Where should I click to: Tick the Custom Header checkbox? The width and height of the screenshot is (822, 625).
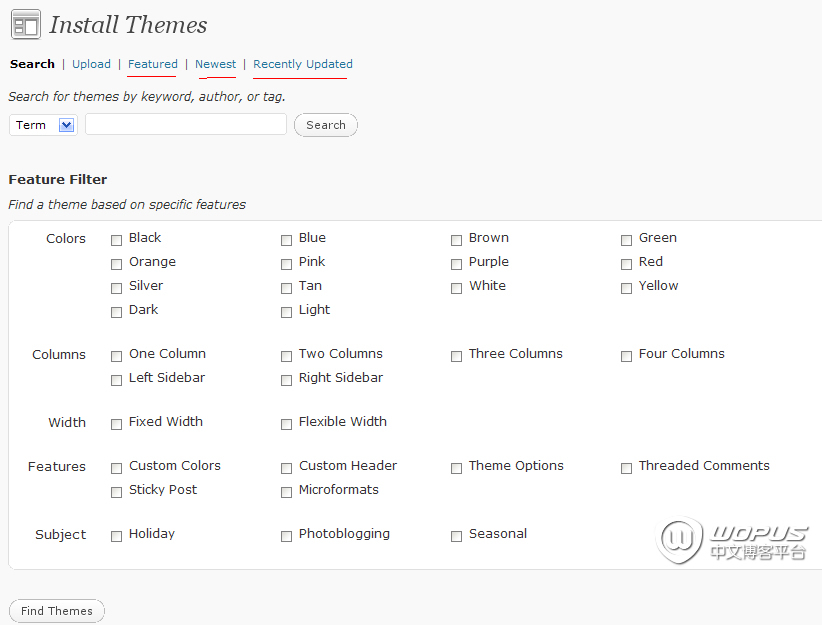tap(287, 468)
